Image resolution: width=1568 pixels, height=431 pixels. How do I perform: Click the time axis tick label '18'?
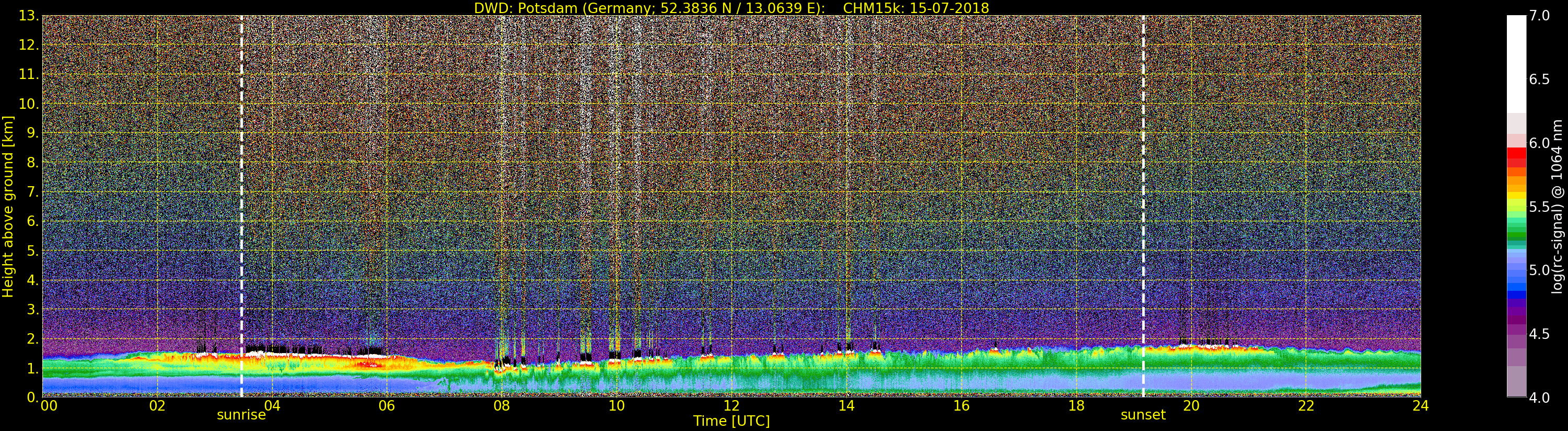point(1076,406)
